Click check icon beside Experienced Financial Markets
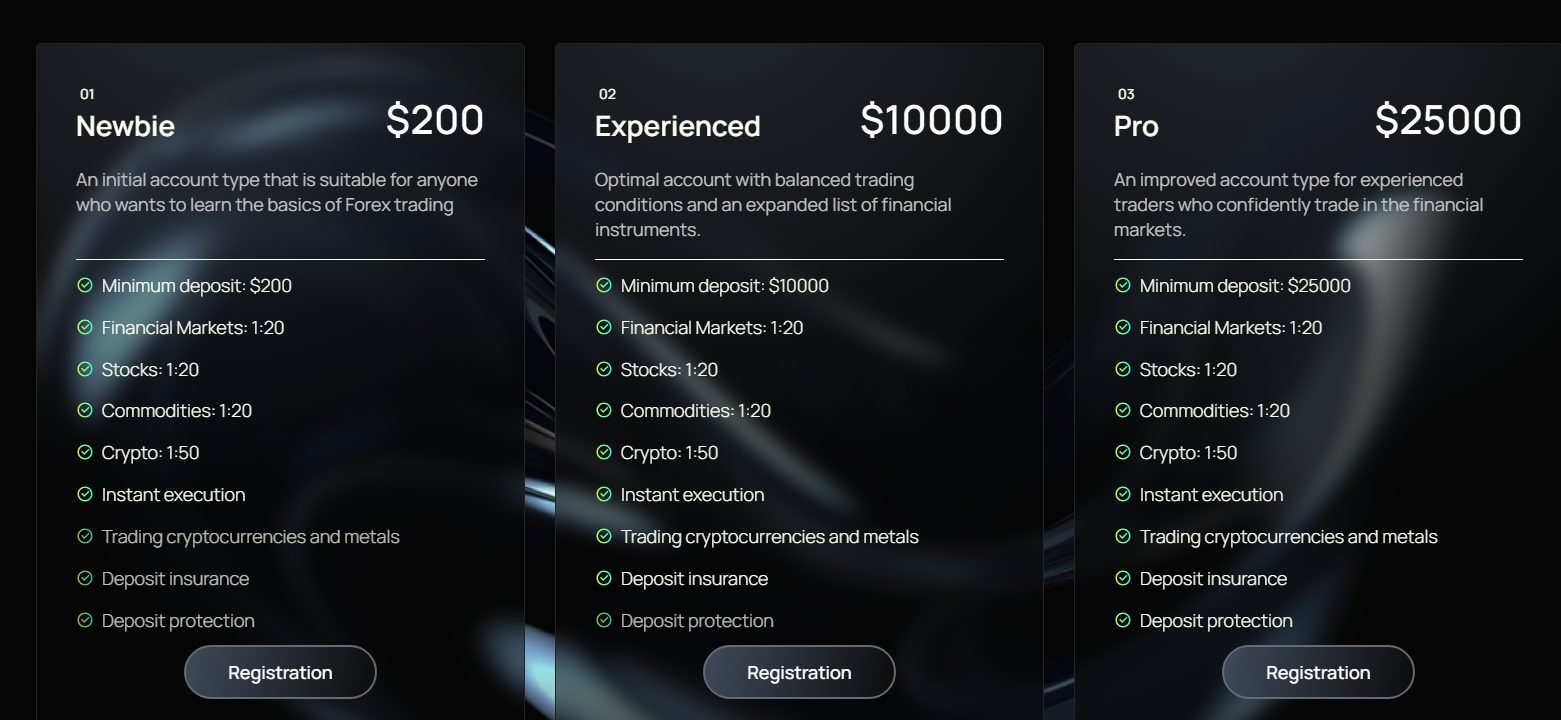This screenshot has width=1561, height=720. [604, 327]
